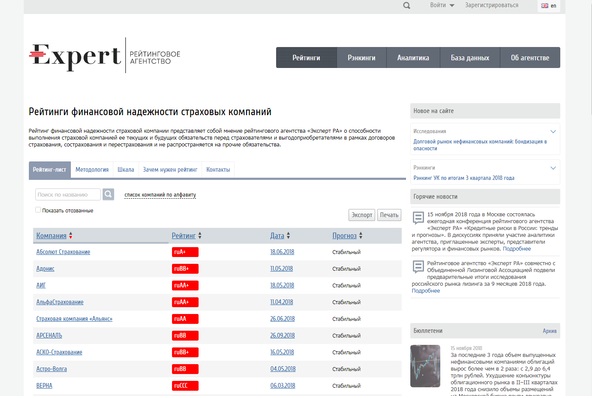
Task: Open the База данных menu item
Action: pos(470,58)
